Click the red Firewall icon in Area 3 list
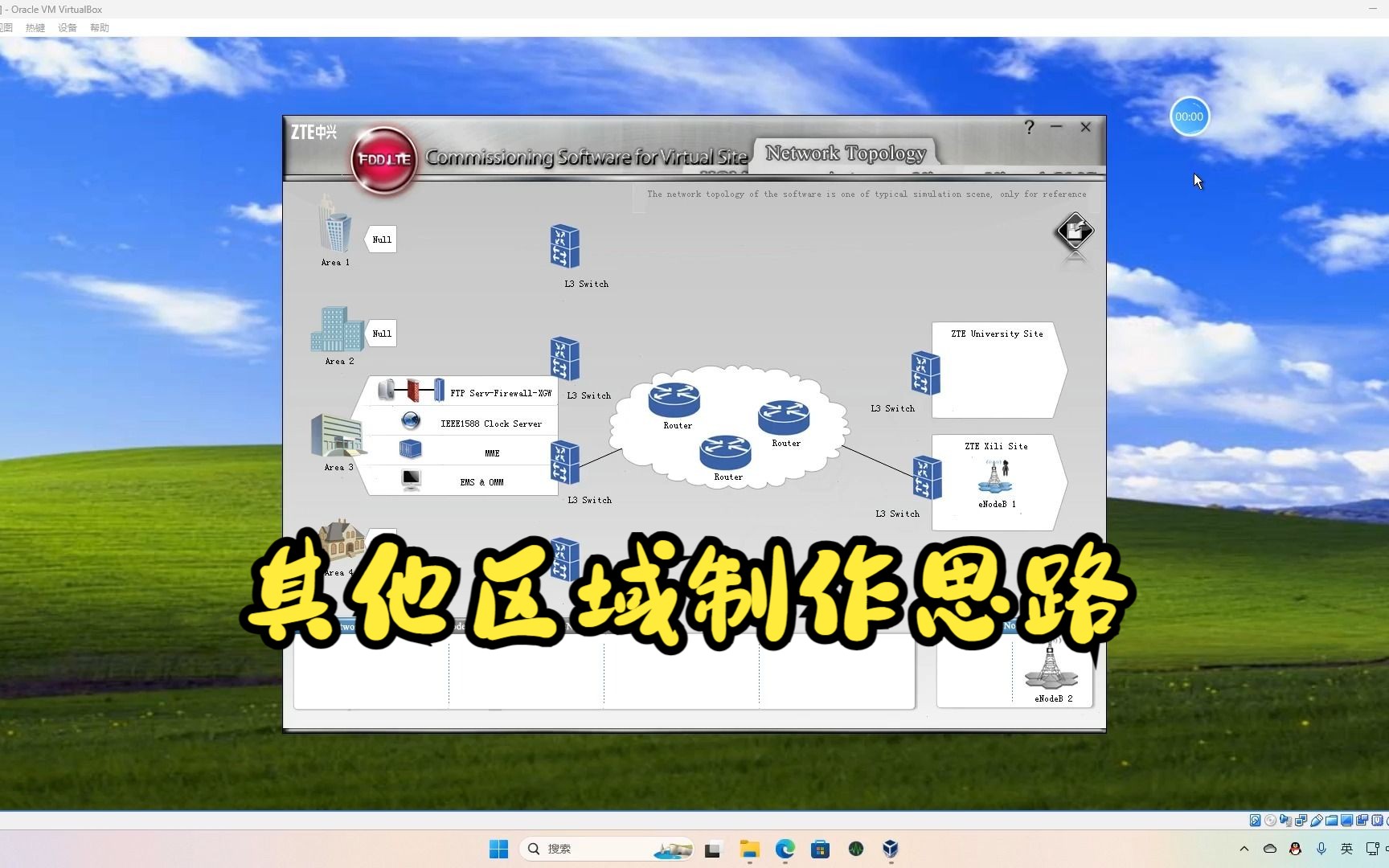The height and width of the screenshot is (868, 1389). click(413, 391)
